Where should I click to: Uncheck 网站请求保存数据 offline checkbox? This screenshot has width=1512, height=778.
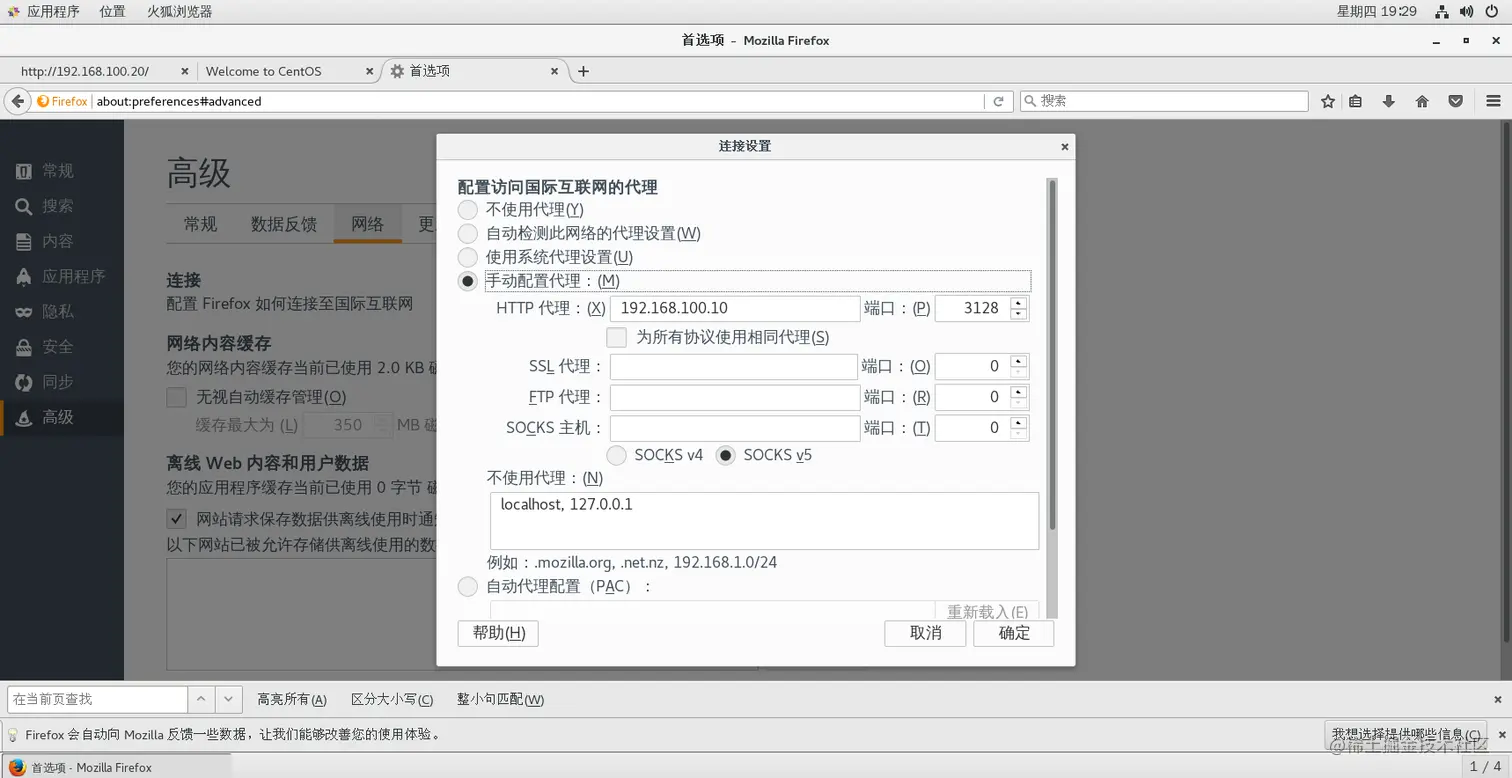pyautogui.click(x=177, y=519)
